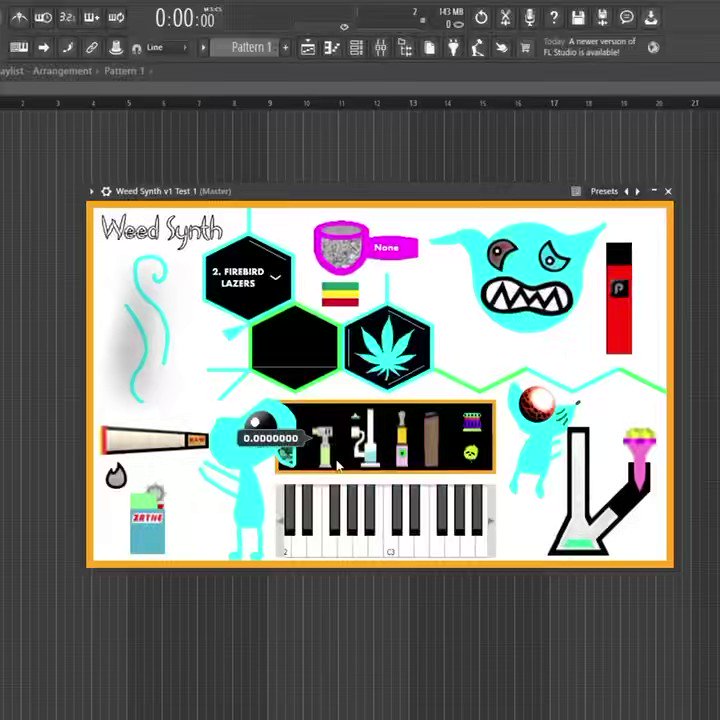Select the dab rig icon in panel
This screenshot has height=720, width=720.
(x=366, y=438)
